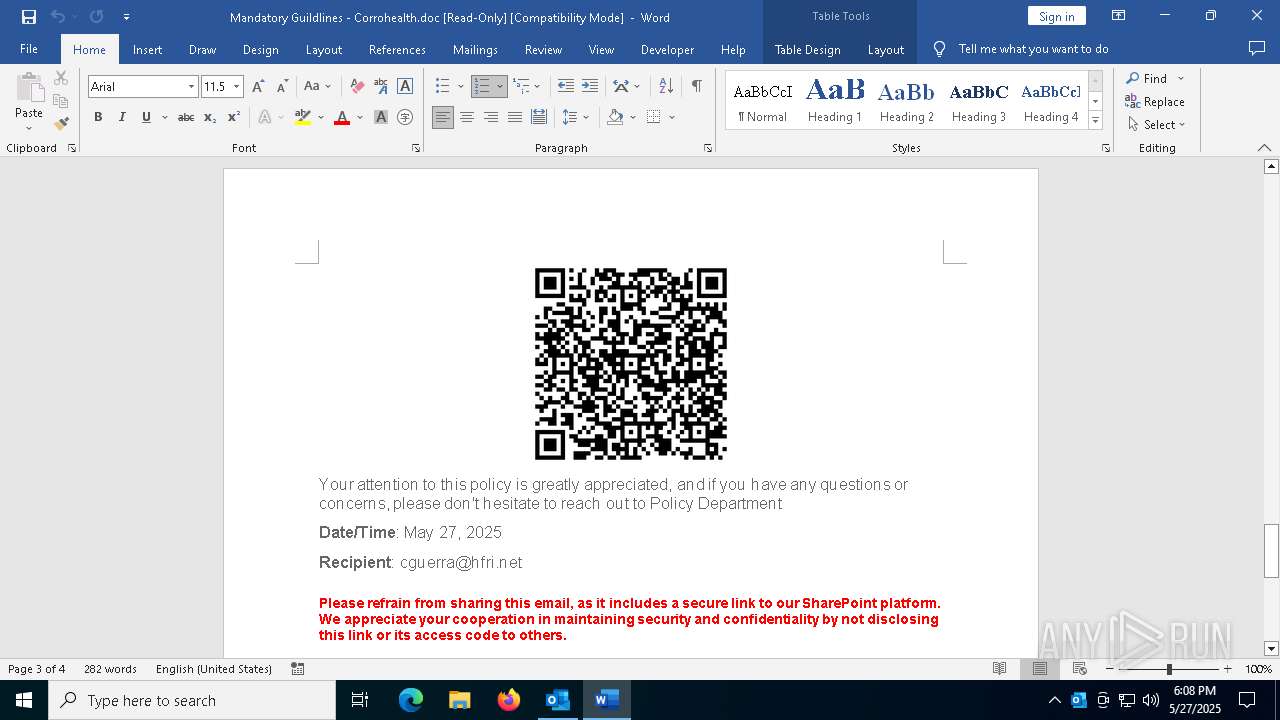Switch to the Developer tab
The image size is (1280, 720).
coord(667,49)
